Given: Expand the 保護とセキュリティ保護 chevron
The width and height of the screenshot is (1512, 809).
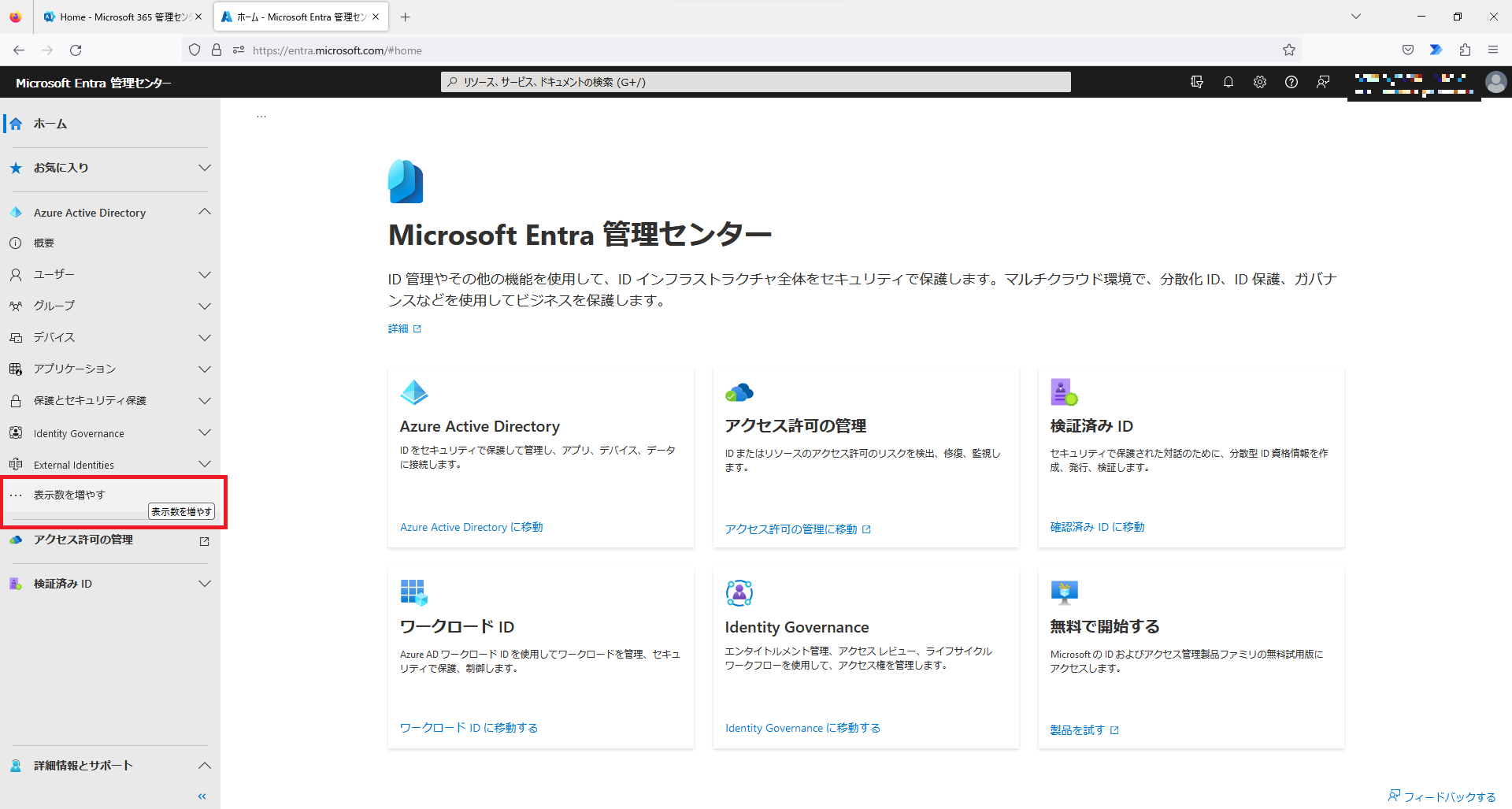Looking at the screenshot, I should (x=205, y=400).
